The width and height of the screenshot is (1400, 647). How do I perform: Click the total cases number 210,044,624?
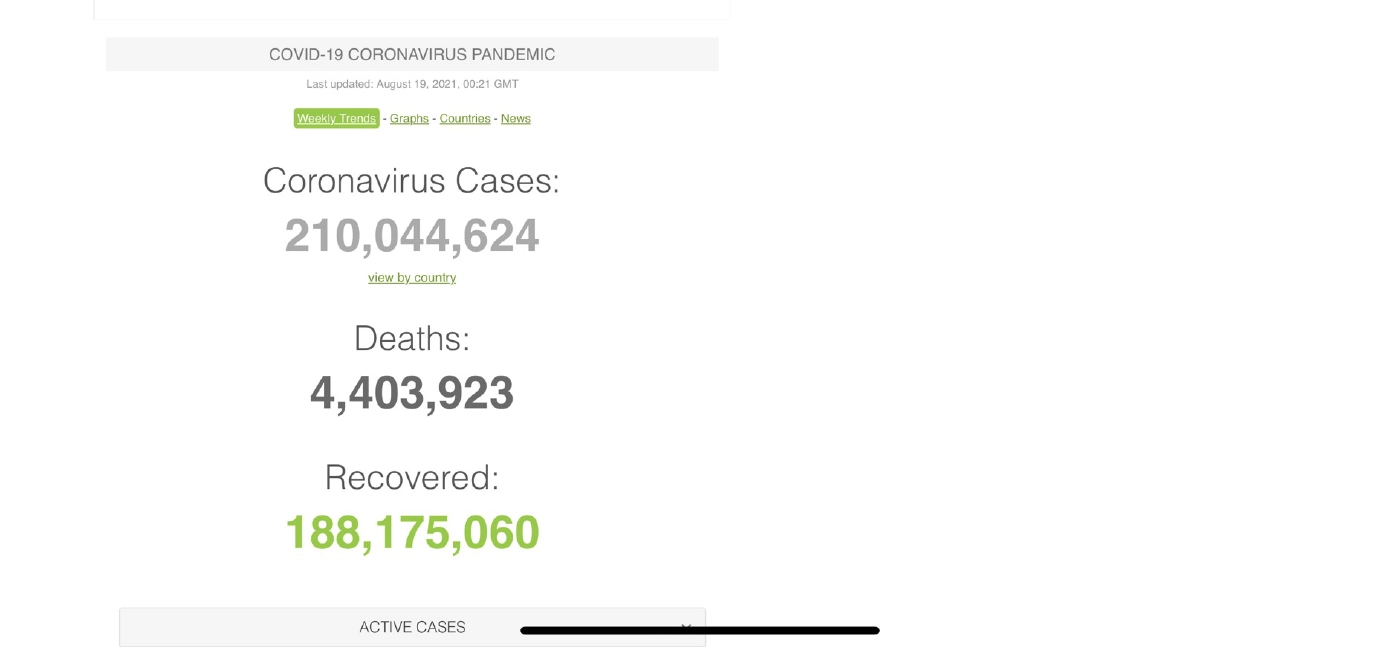click(411, 236)
